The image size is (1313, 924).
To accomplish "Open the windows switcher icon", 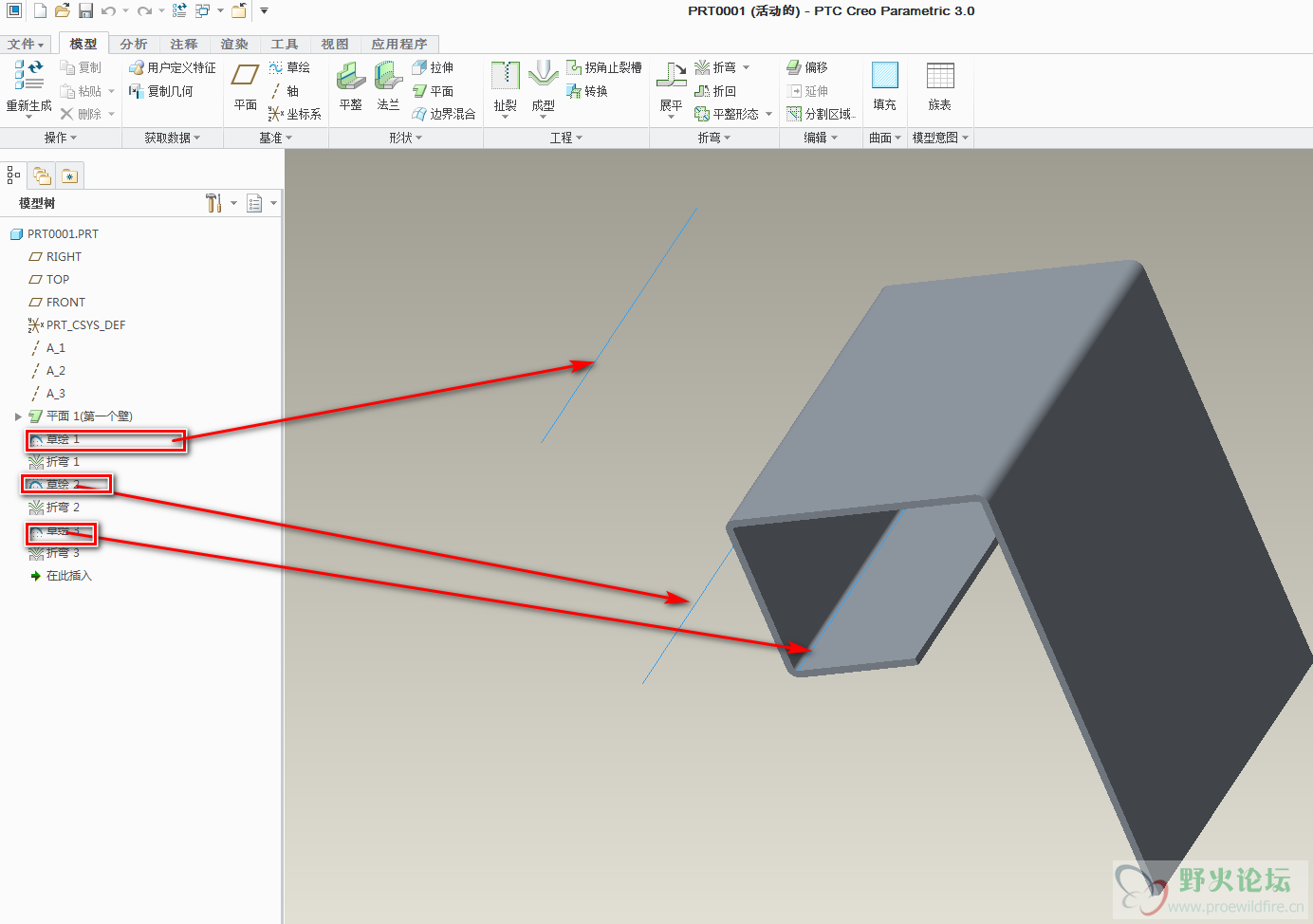I will coord(203,11).
